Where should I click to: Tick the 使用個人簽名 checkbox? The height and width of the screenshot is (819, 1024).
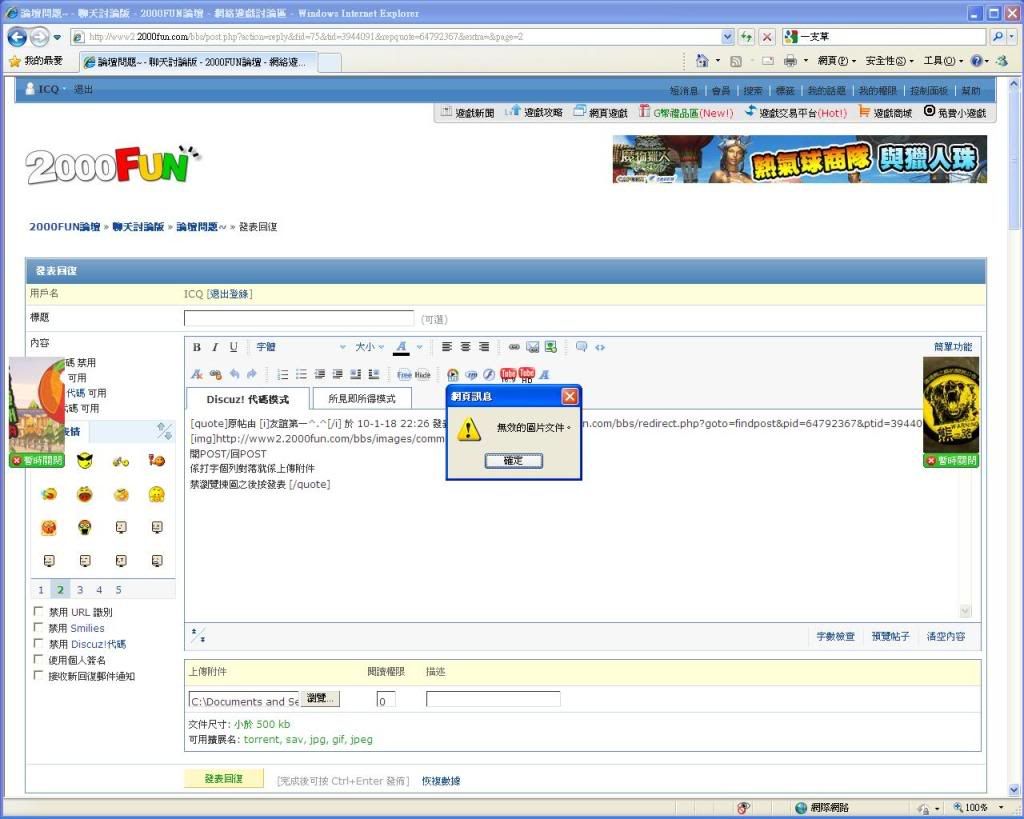click(39, 660)
